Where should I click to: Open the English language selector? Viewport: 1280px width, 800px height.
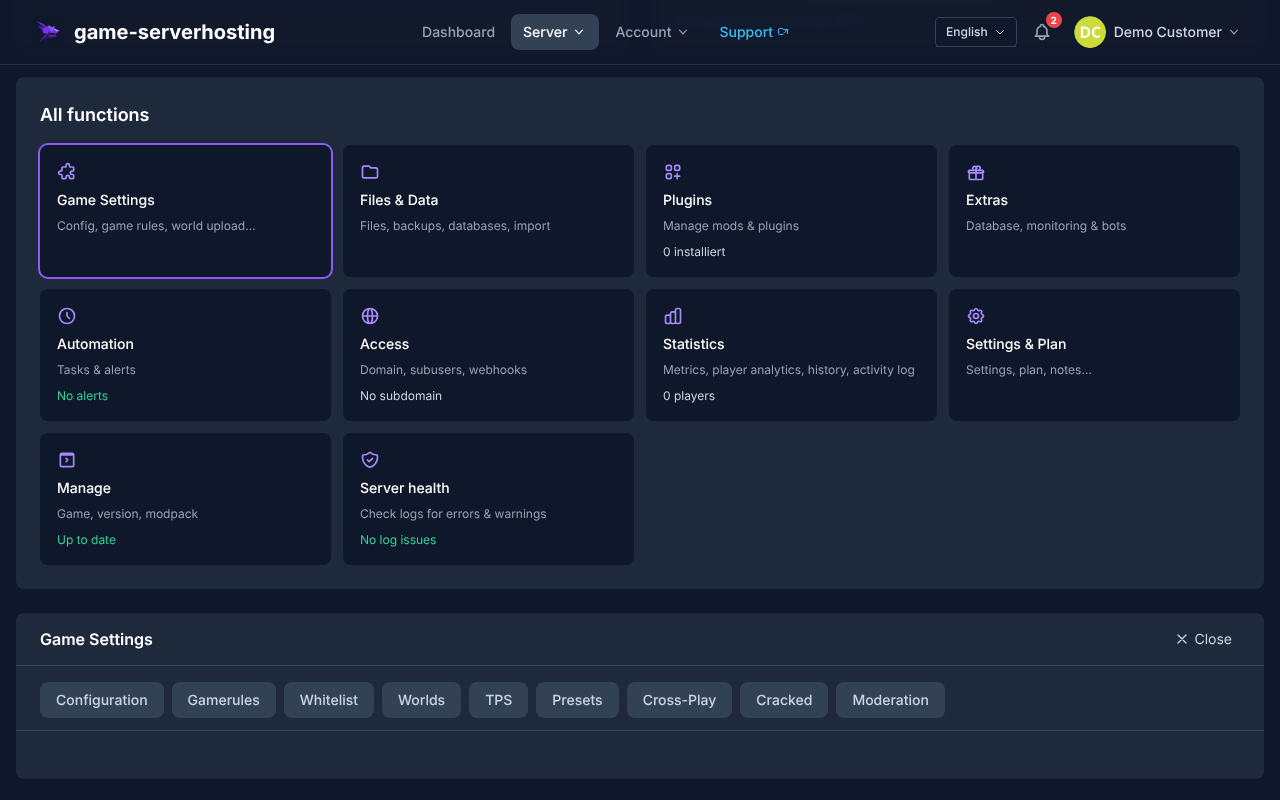click(x=976, y=32)
